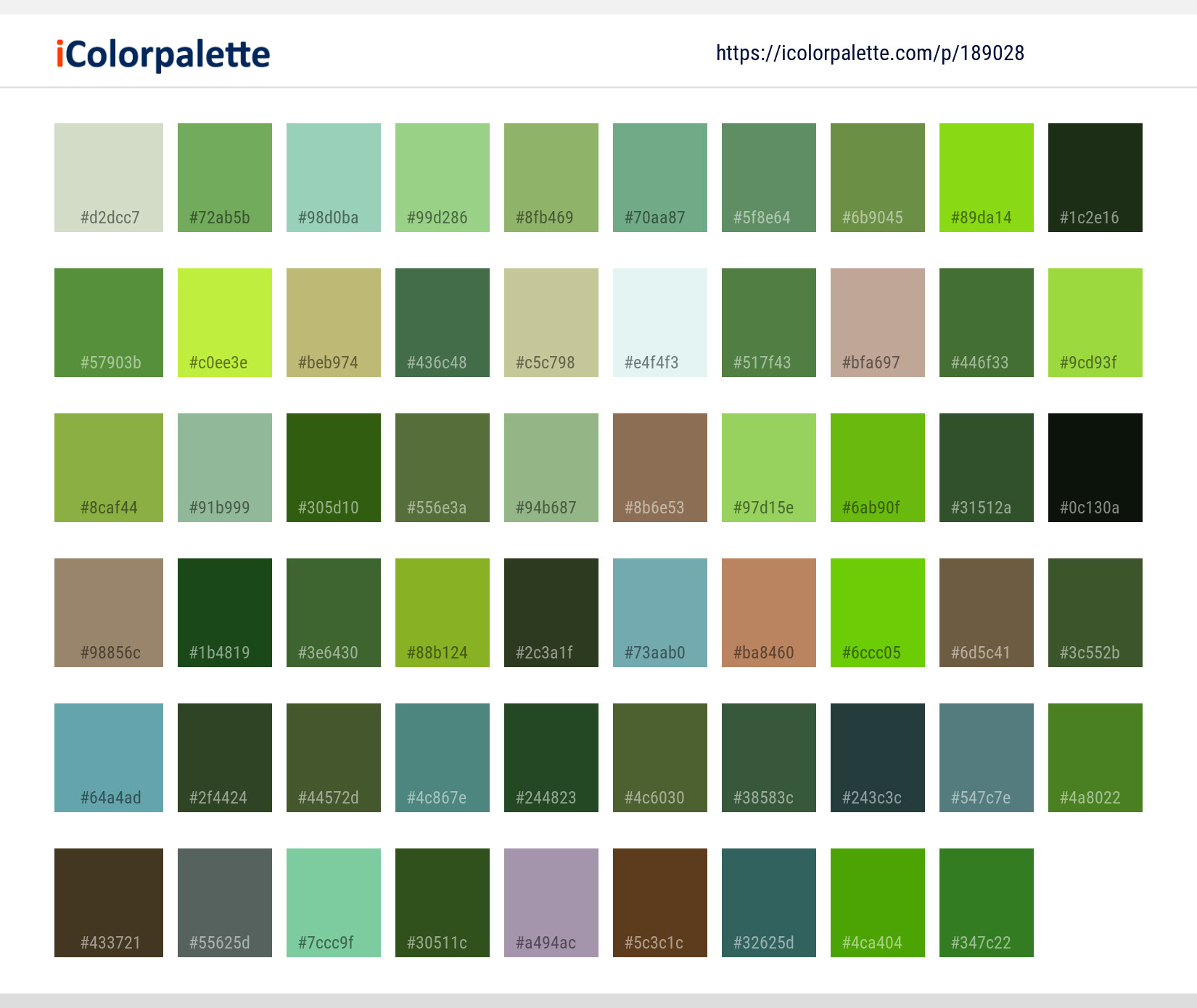1197x1008 pixels.
Task: Choose the vivid #6ccc05 swatch
Action: pyautogui.click(x=878, y=613)
